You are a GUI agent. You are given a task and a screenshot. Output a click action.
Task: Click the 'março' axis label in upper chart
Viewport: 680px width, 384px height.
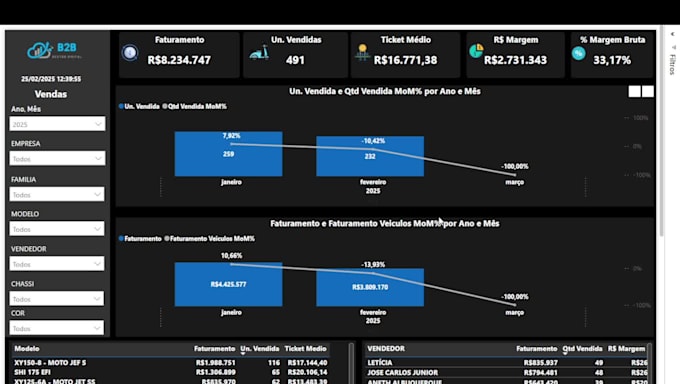point(515,182)
